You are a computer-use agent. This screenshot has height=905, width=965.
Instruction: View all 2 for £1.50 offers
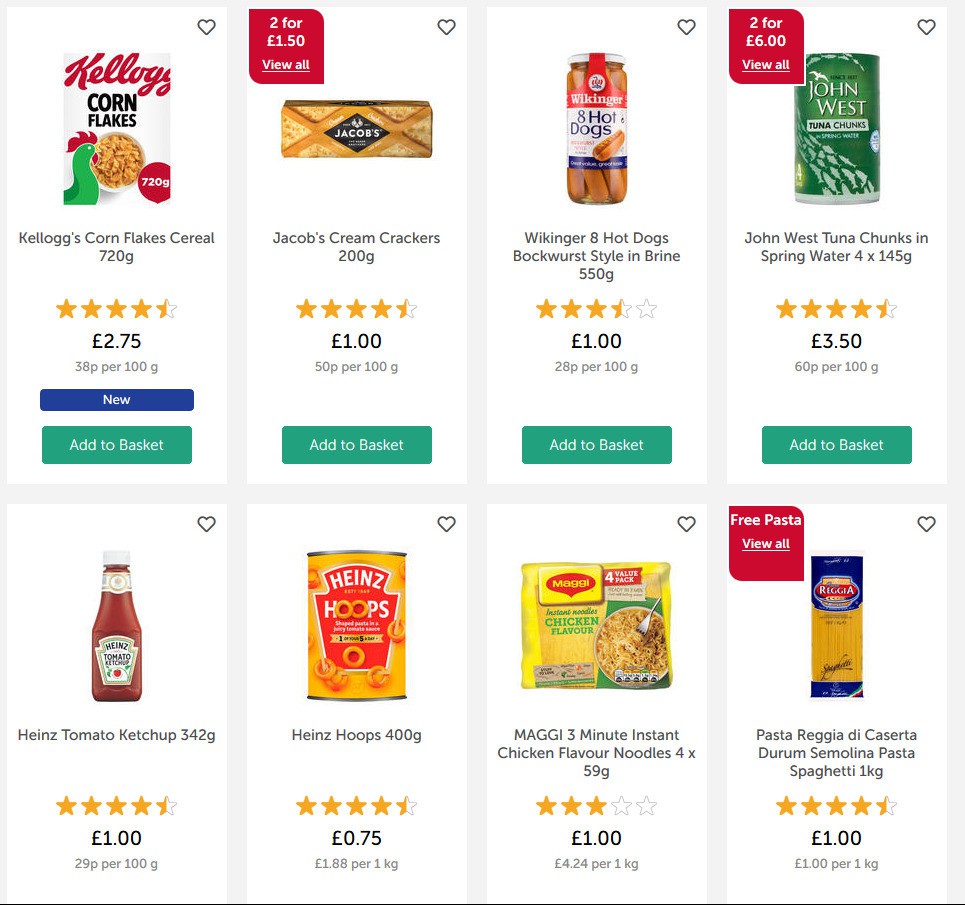pyautogui.click(x=286, y=65)
